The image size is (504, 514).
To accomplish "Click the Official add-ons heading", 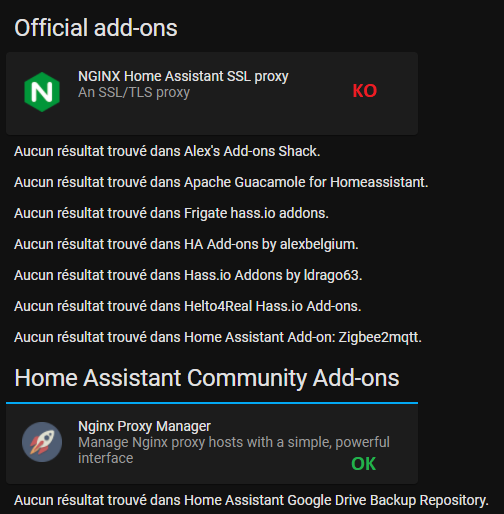I will click(x=96, y=28).
